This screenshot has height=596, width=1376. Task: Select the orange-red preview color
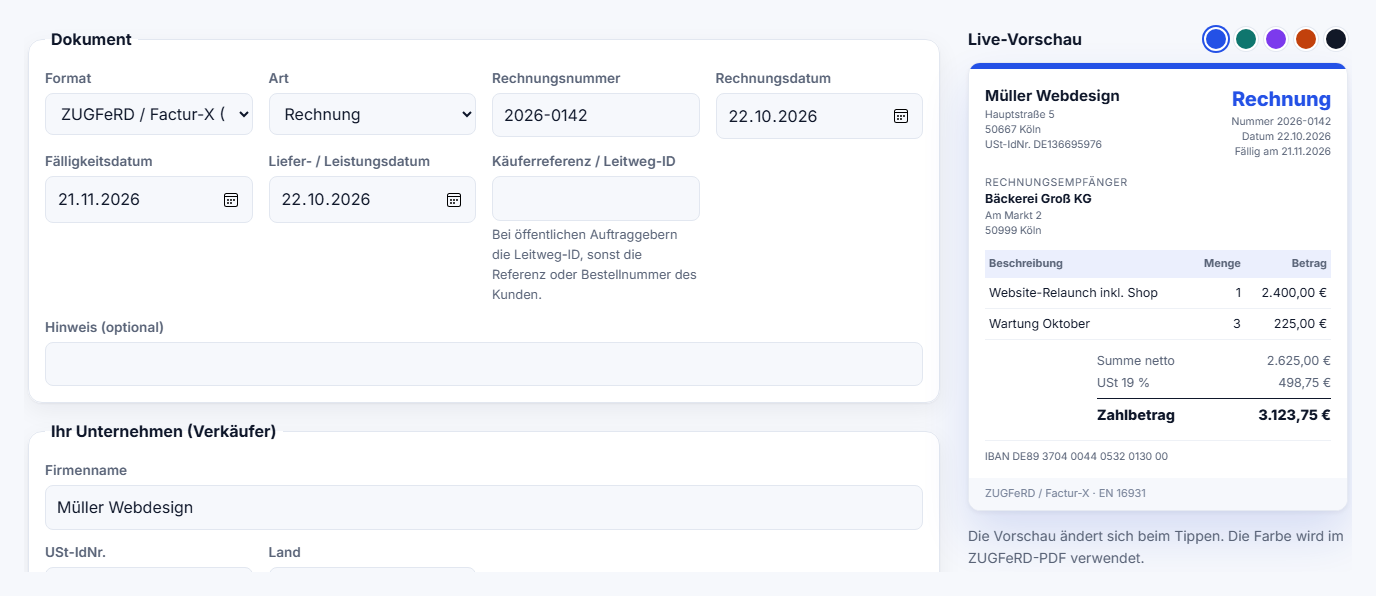[1306, 39]
